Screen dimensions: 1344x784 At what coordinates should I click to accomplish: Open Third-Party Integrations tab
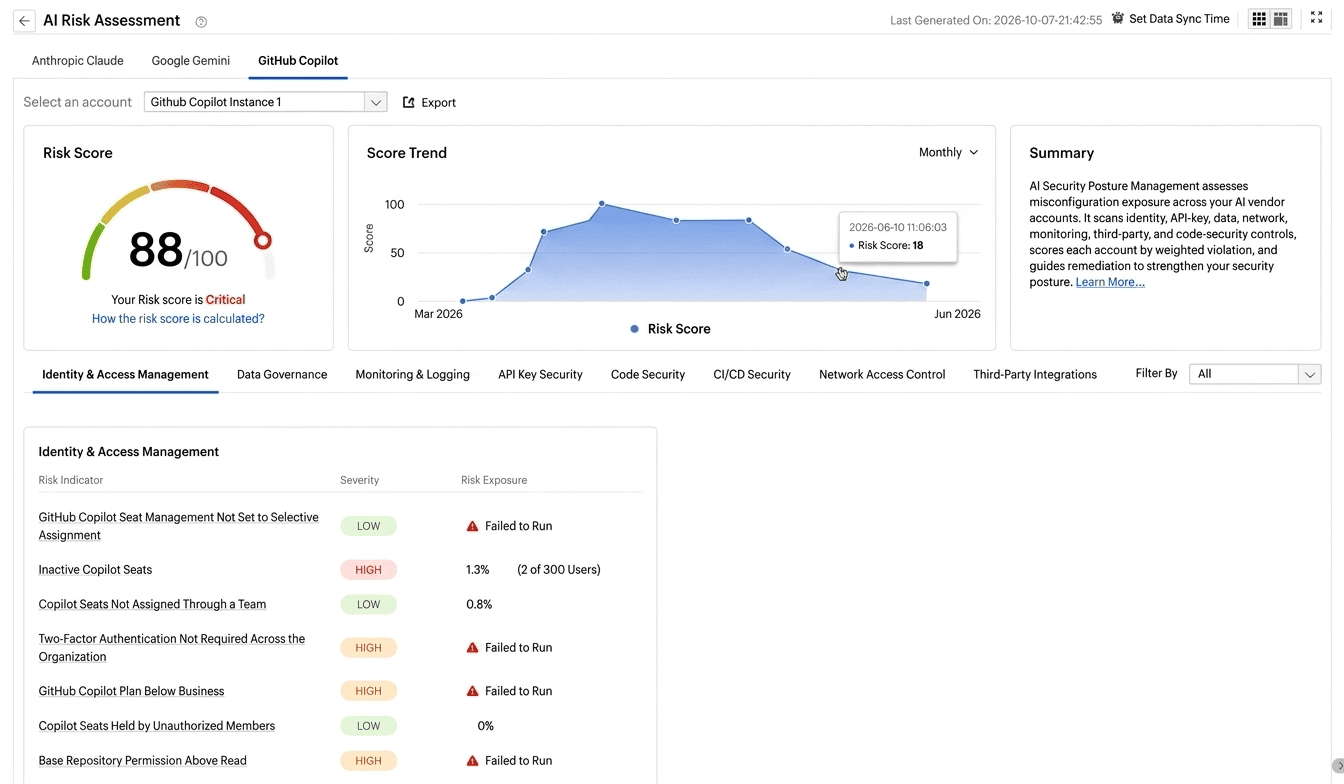coord(1035,375)
